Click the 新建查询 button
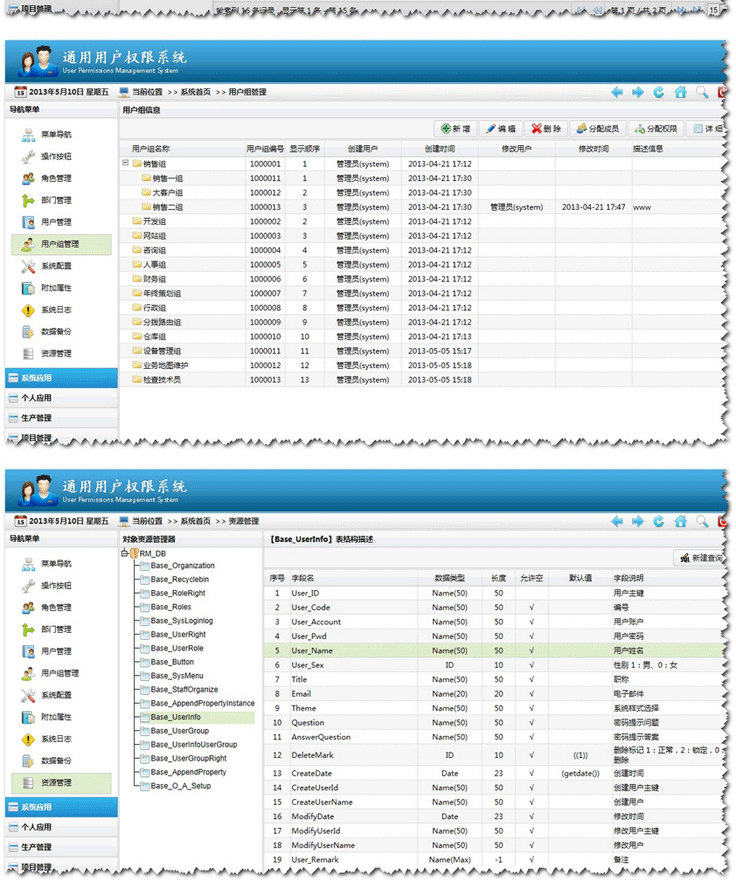Image resolution: width=736 pixels, height=889 pixels. [x=701, y=558]
